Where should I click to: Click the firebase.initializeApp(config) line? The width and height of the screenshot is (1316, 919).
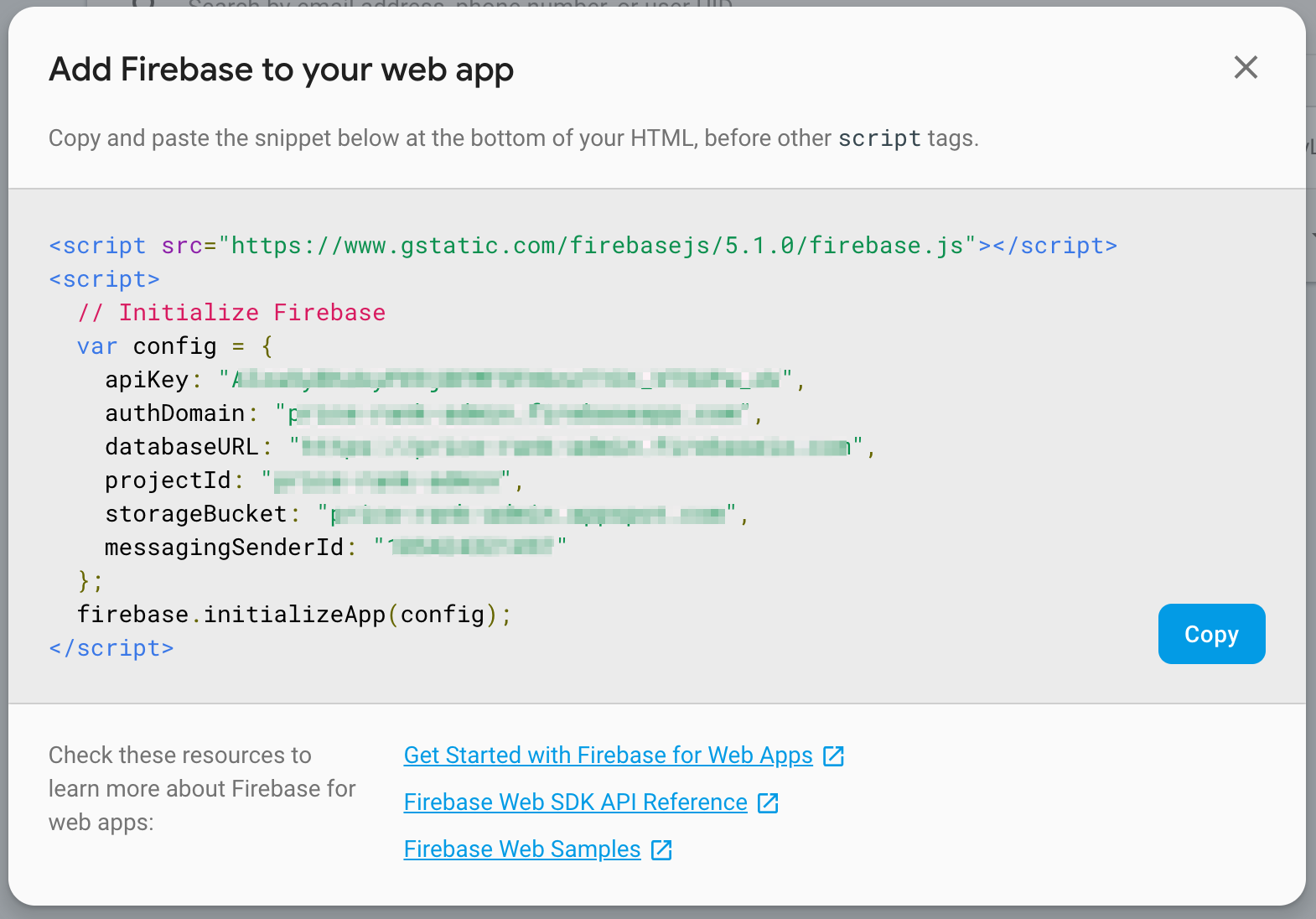(x=294, y=615)
